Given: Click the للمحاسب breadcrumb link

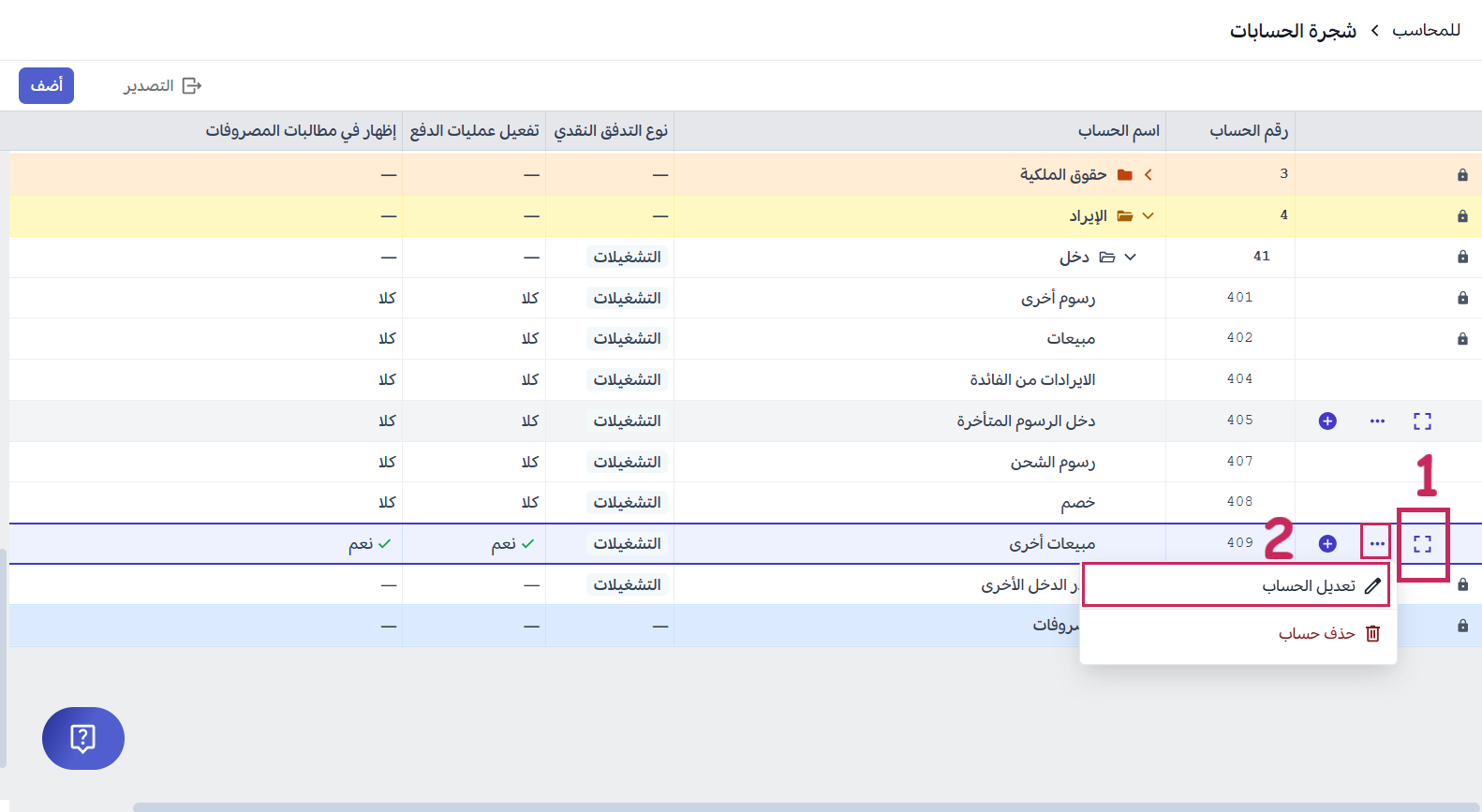Looking at the screenshot, I should click(1426, 31).
